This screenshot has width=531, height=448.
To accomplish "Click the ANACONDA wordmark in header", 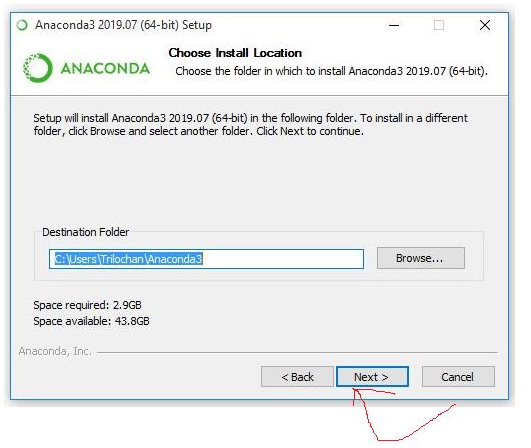I will (x=105, y=68).
